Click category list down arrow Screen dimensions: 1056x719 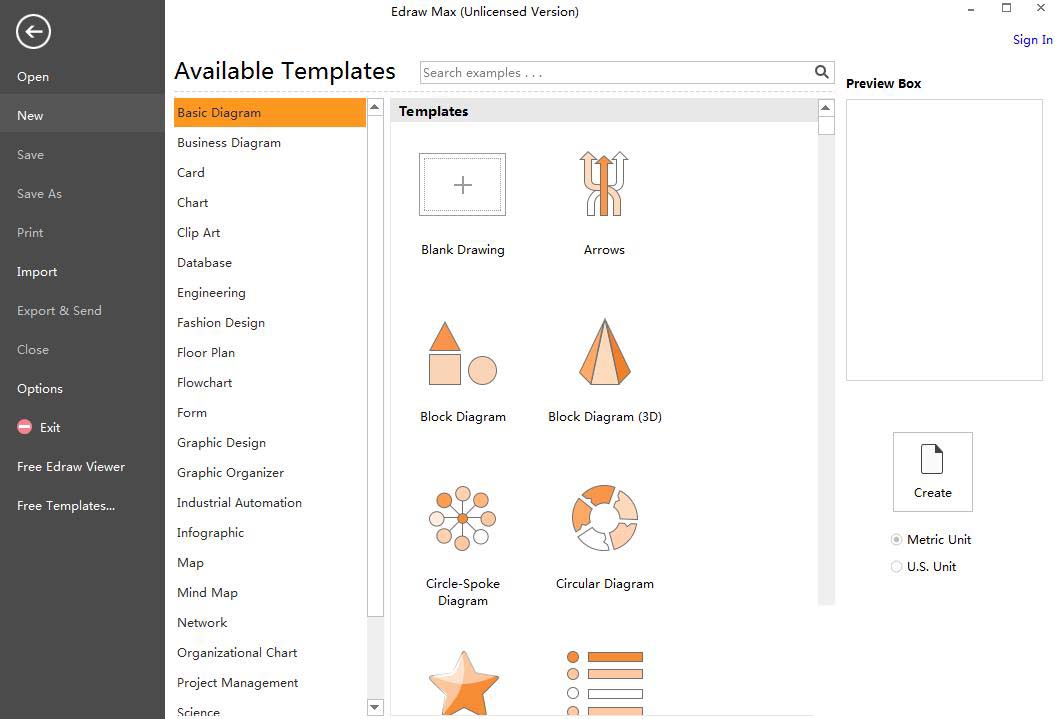[375, 708]
